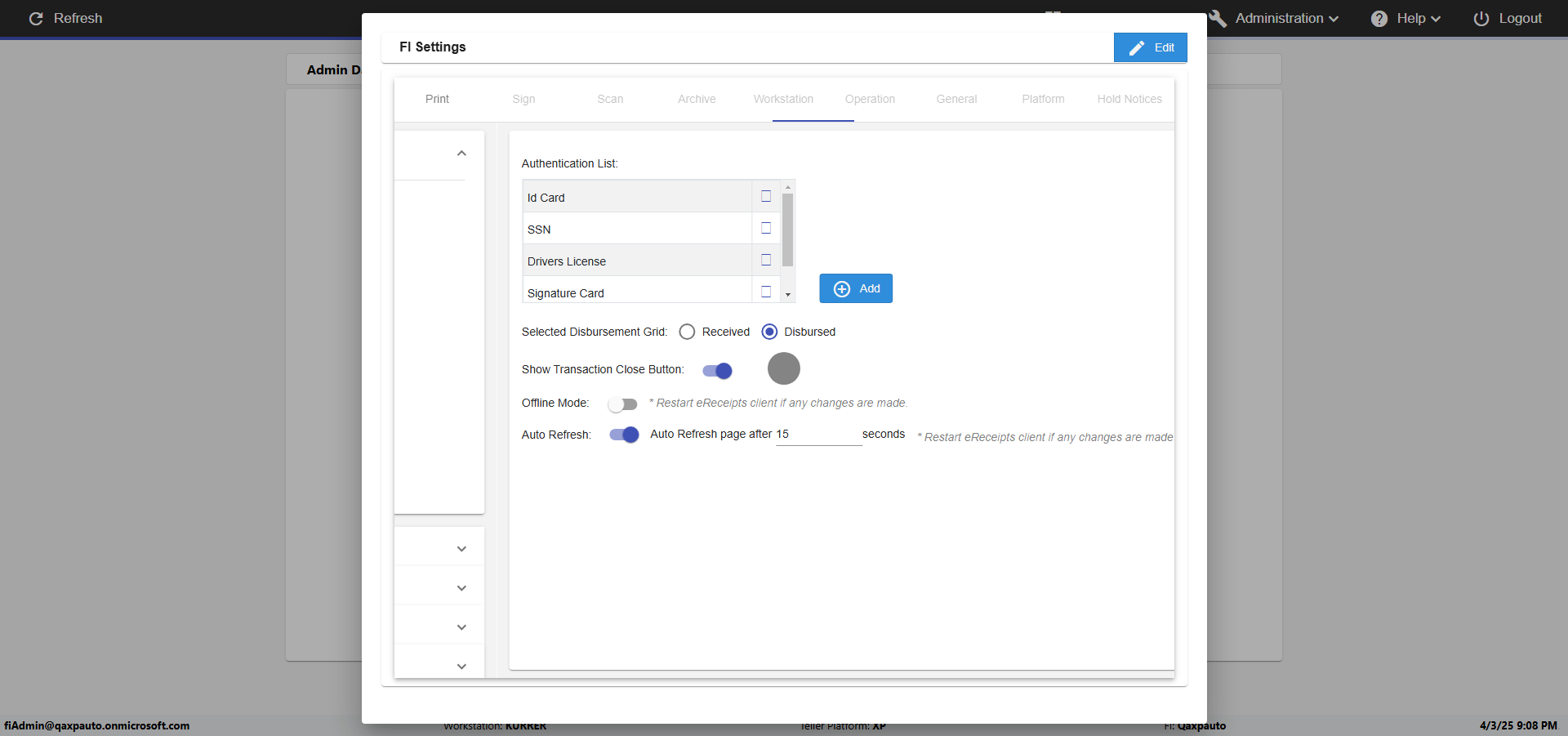Image resolution: width=1568 pixels, height=736 pixels.
Task: Select the Received radio button
Action: (687, 332)
